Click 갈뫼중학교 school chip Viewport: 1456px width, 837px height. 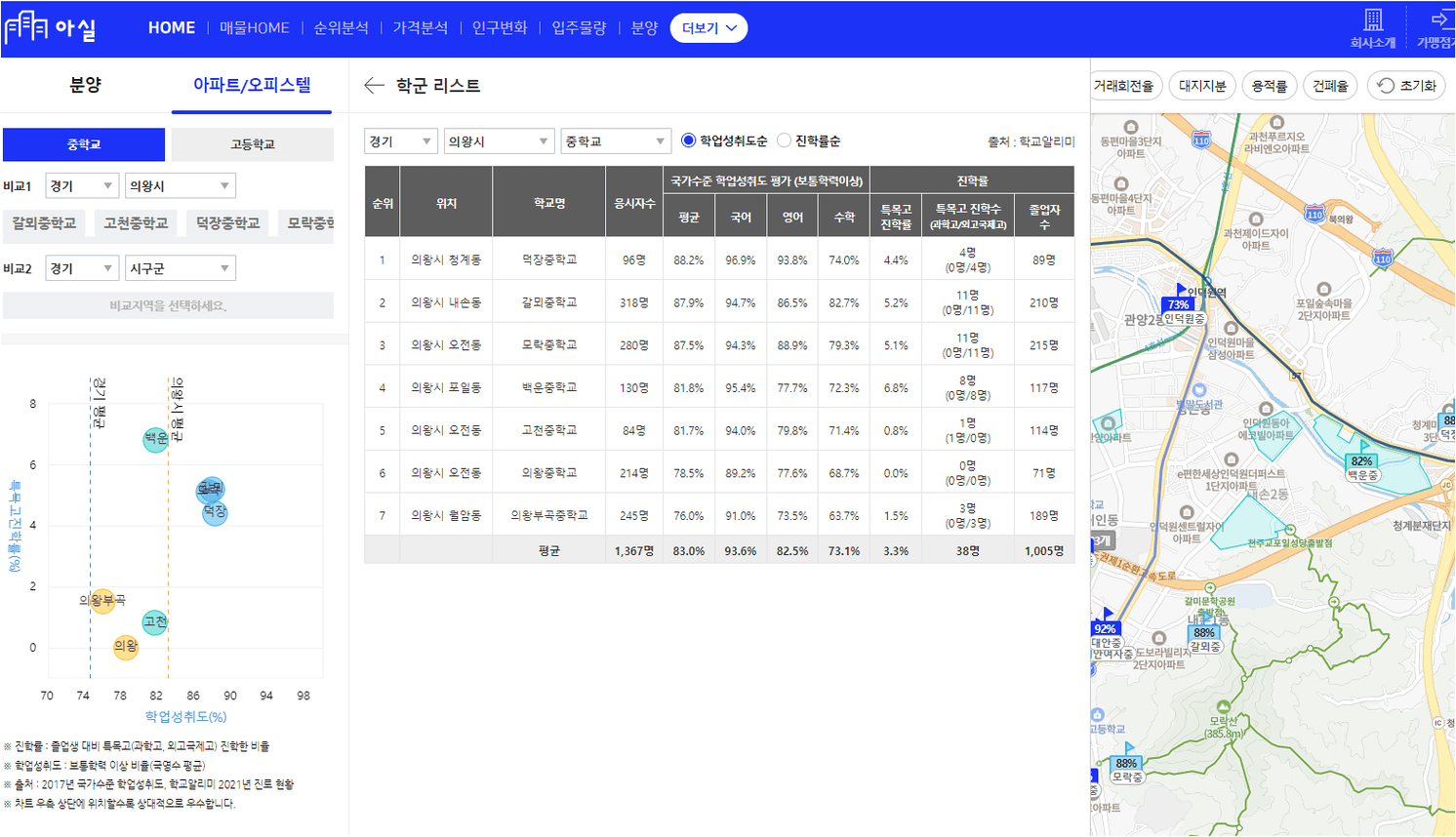(44, 223)
